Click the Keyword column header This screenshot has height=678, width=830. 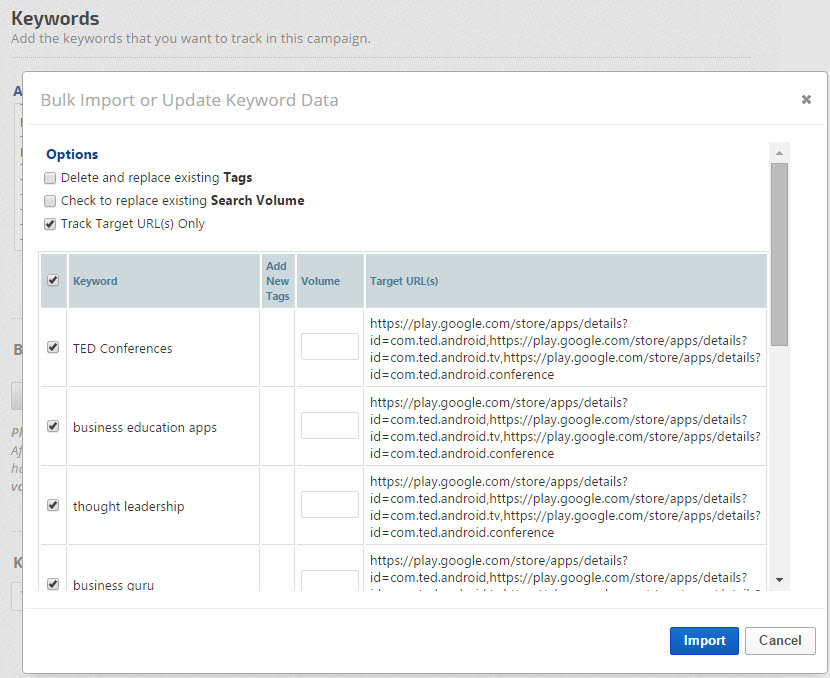(95, 281)
